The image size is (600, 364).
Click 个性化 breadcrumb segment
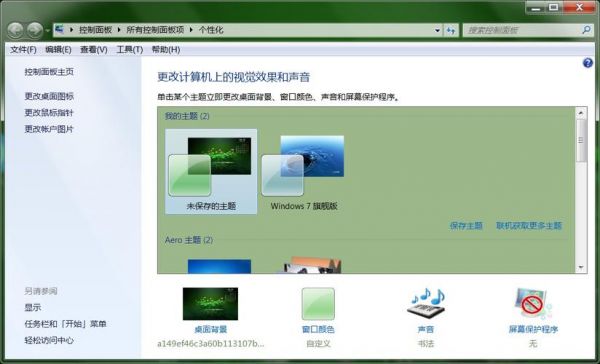211,30
